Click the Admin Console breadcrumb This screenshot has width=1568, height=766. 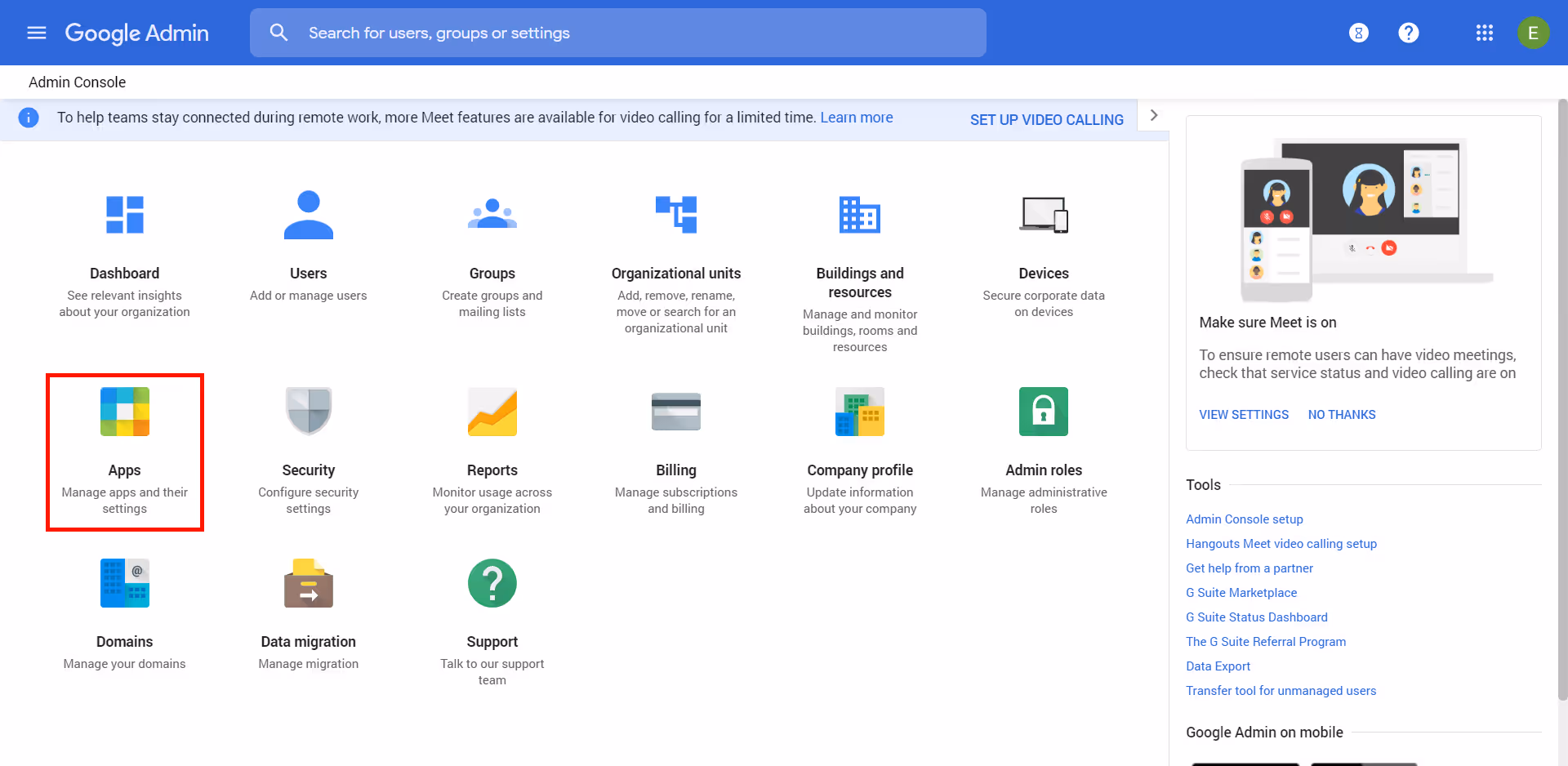(78, 82)
